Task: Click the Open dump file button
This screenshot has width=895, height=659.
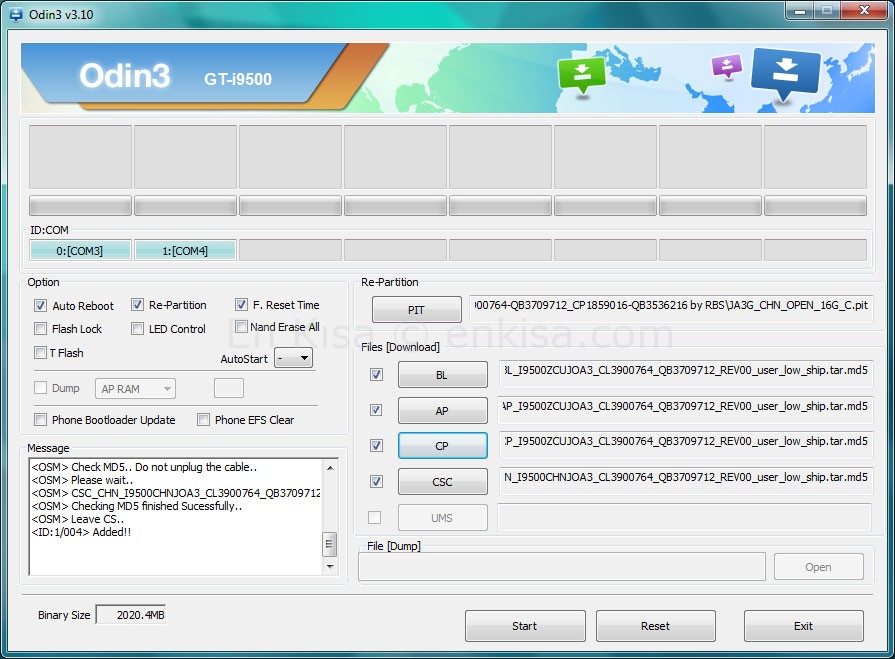Action: coord(819,567)
